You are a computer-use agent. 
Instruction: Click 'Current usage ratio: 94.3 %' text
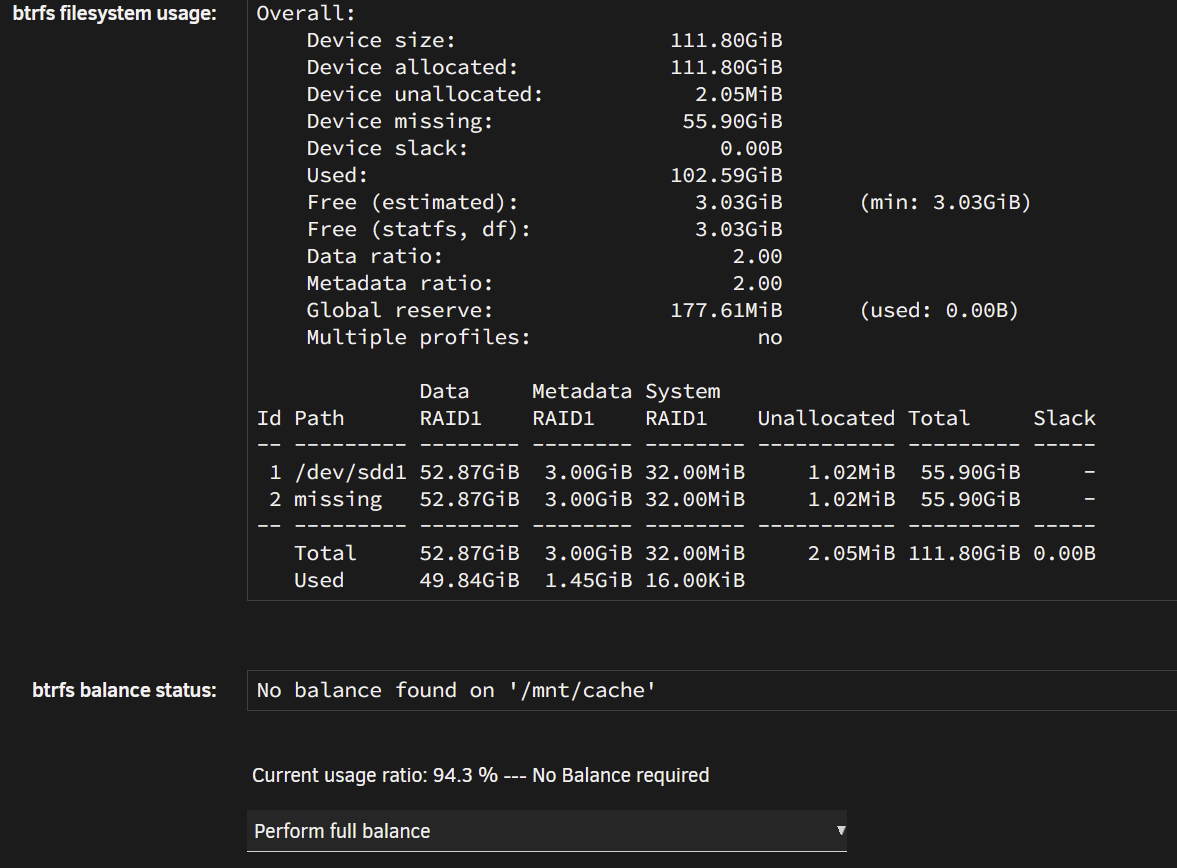tap(375, 775)
